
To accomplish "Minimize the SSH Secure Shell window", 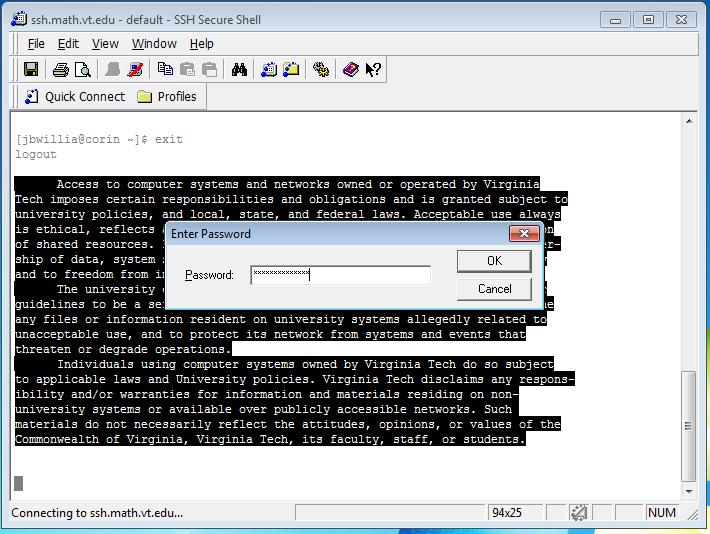I will coord(615,20).
